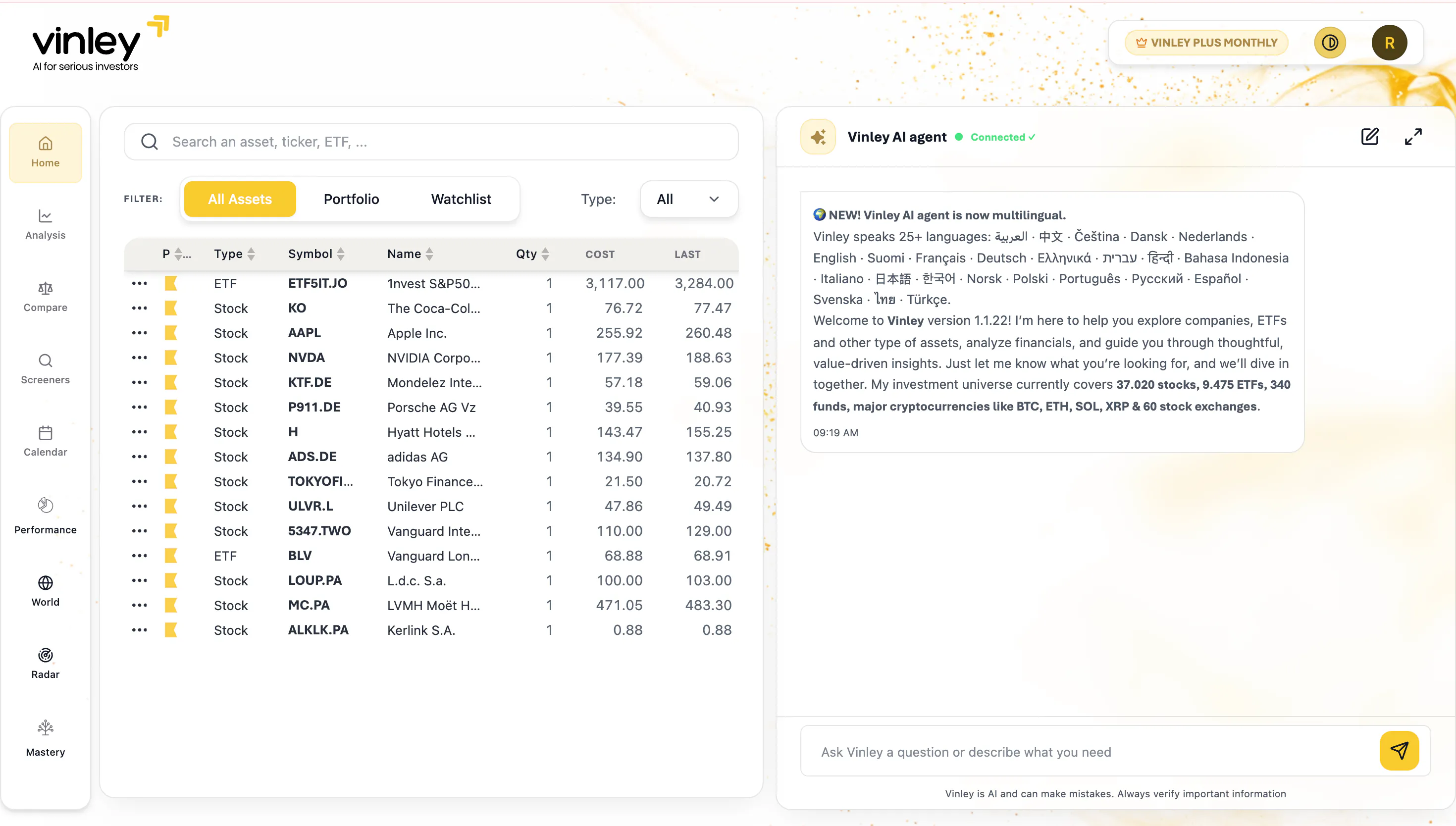The width and height of the screenshot is (1456, 826).
Task: Open row options for TOKYOFI stock
Action: tap(139, 481)
